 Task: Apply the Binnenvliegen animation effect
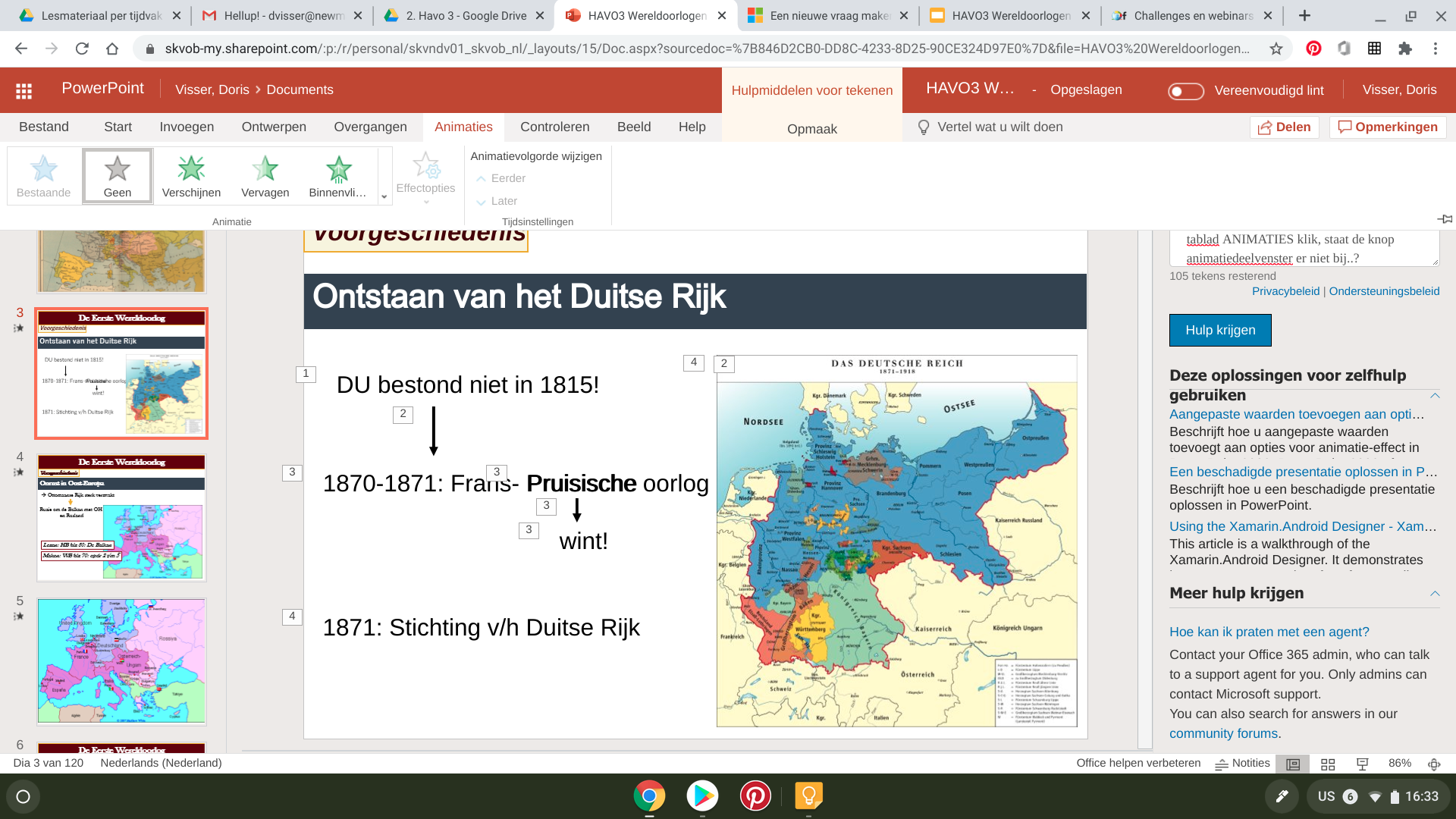337,177
